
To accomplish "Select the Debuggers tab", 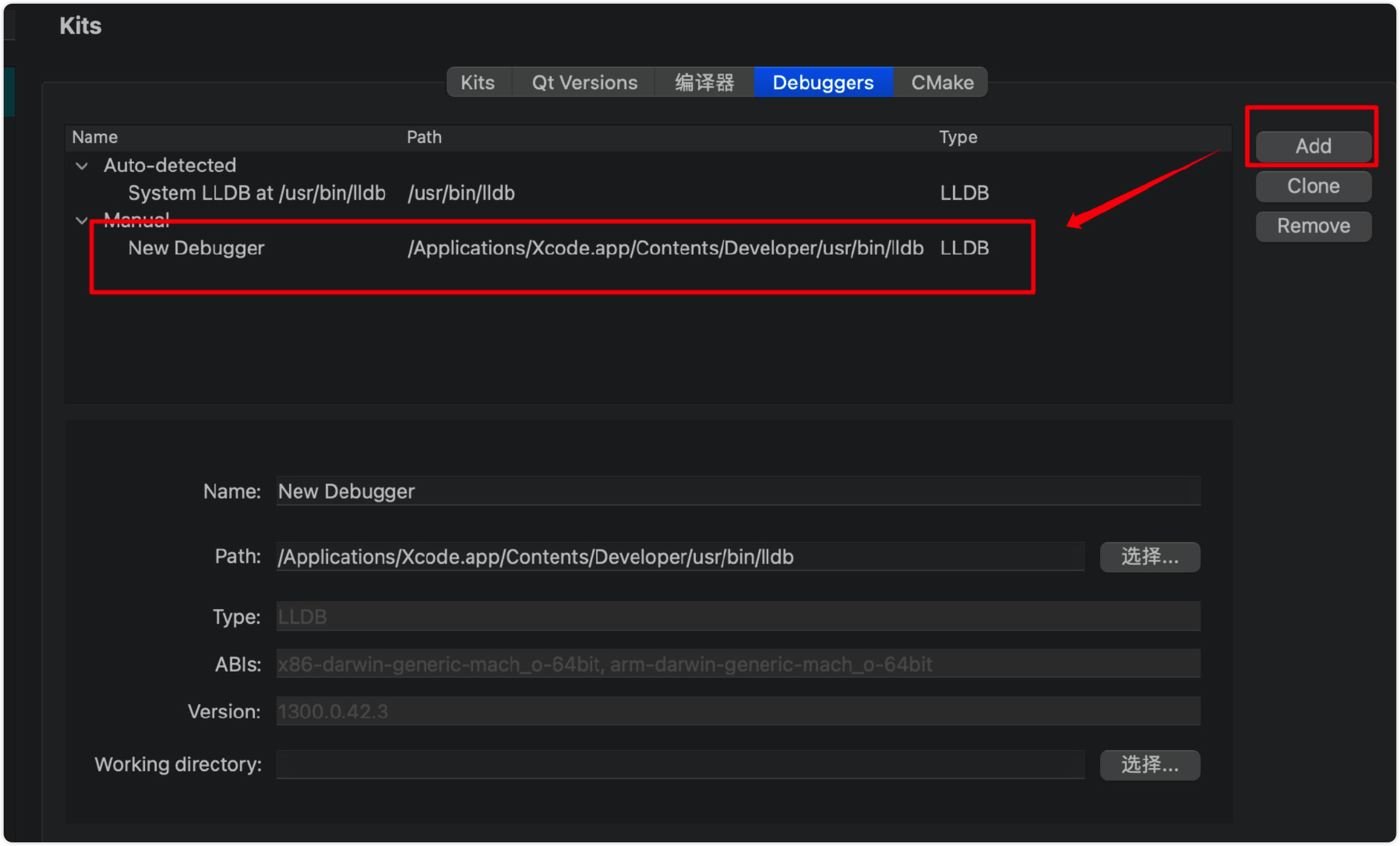I will tap(823, 82).
